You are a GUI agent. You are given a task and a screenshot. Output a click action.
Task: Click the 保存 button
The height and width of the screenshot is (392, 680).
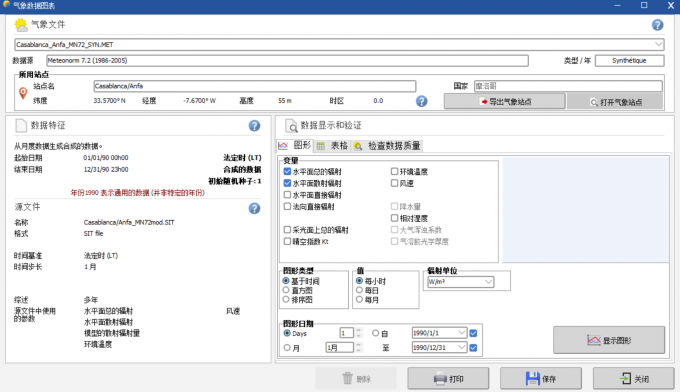coord(541,379)
